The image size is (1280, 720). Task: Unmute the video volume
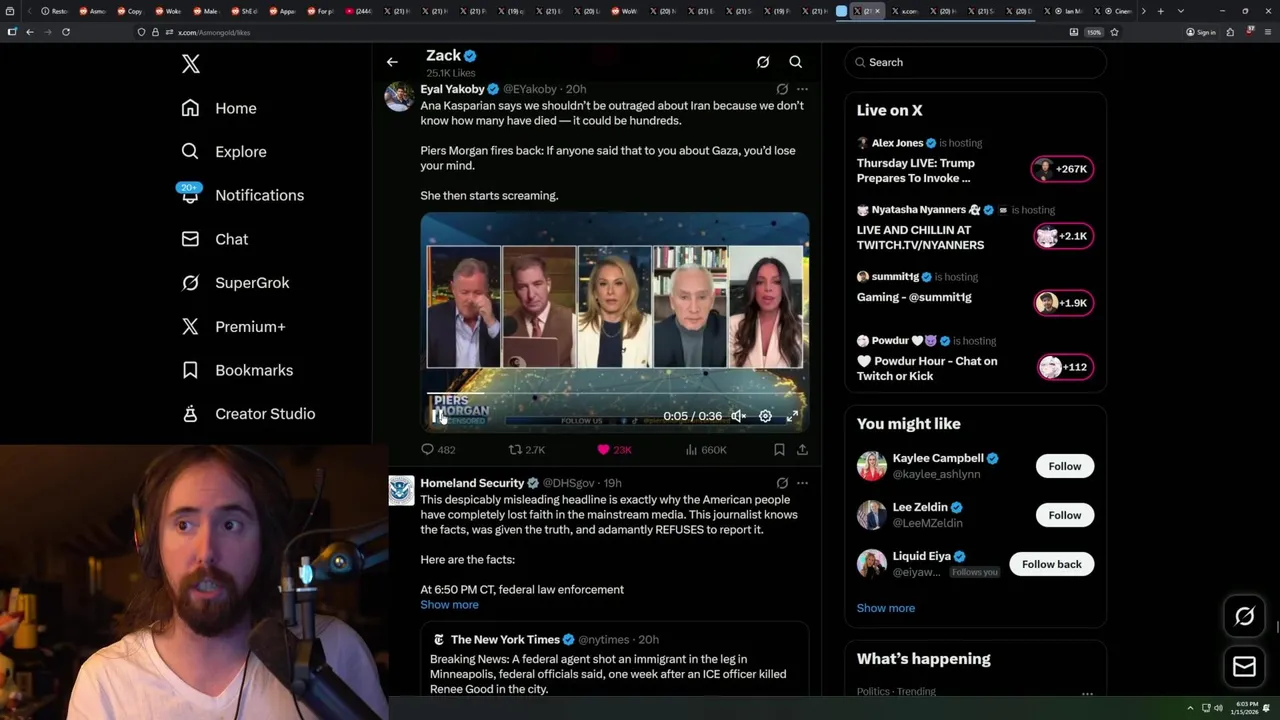click(738, 416)
